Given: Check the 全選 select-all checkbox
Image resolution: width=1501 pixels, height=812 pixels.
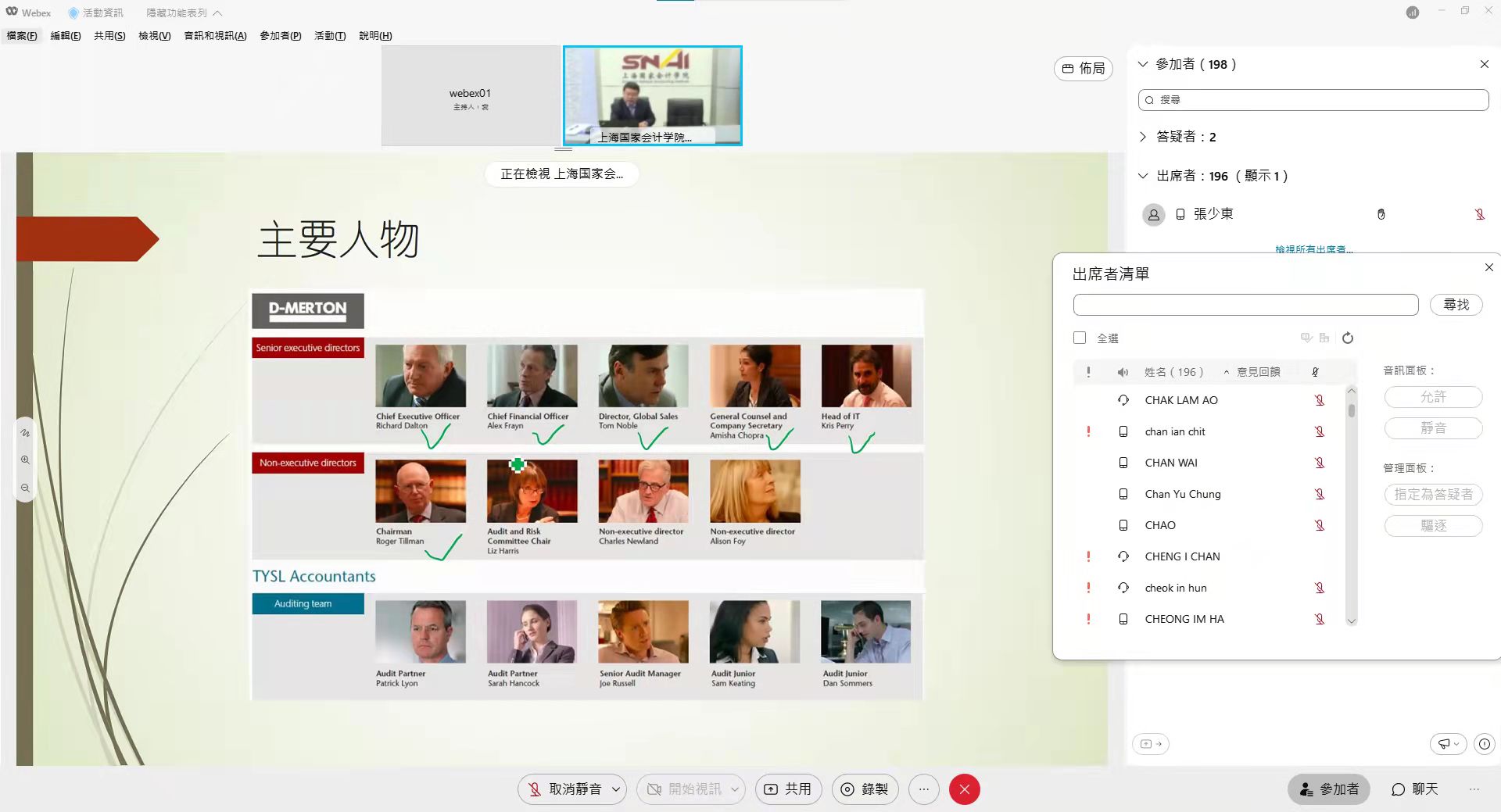Looking at the screenshot, I should click(x=1080, y=338).
